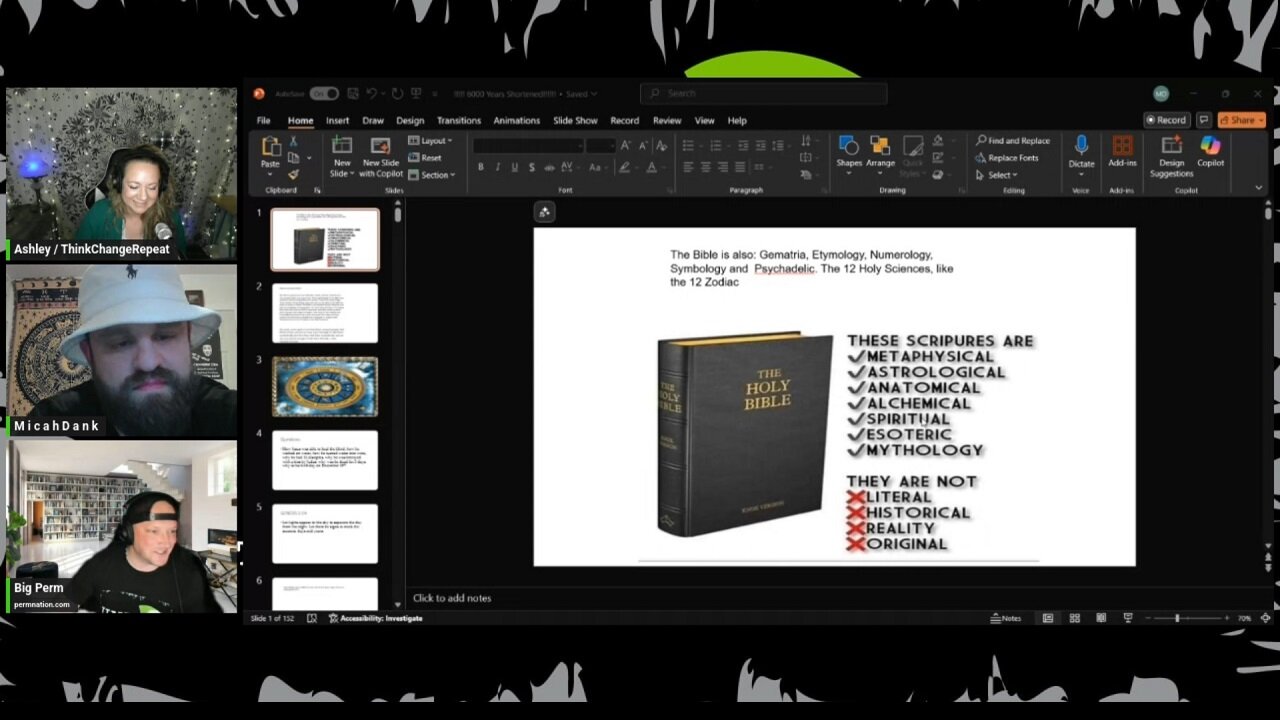Image resolution: width=1280 pixels, height=720 pixels.
Task: Switch to the Transitions tab
Action: click(459, 121)
